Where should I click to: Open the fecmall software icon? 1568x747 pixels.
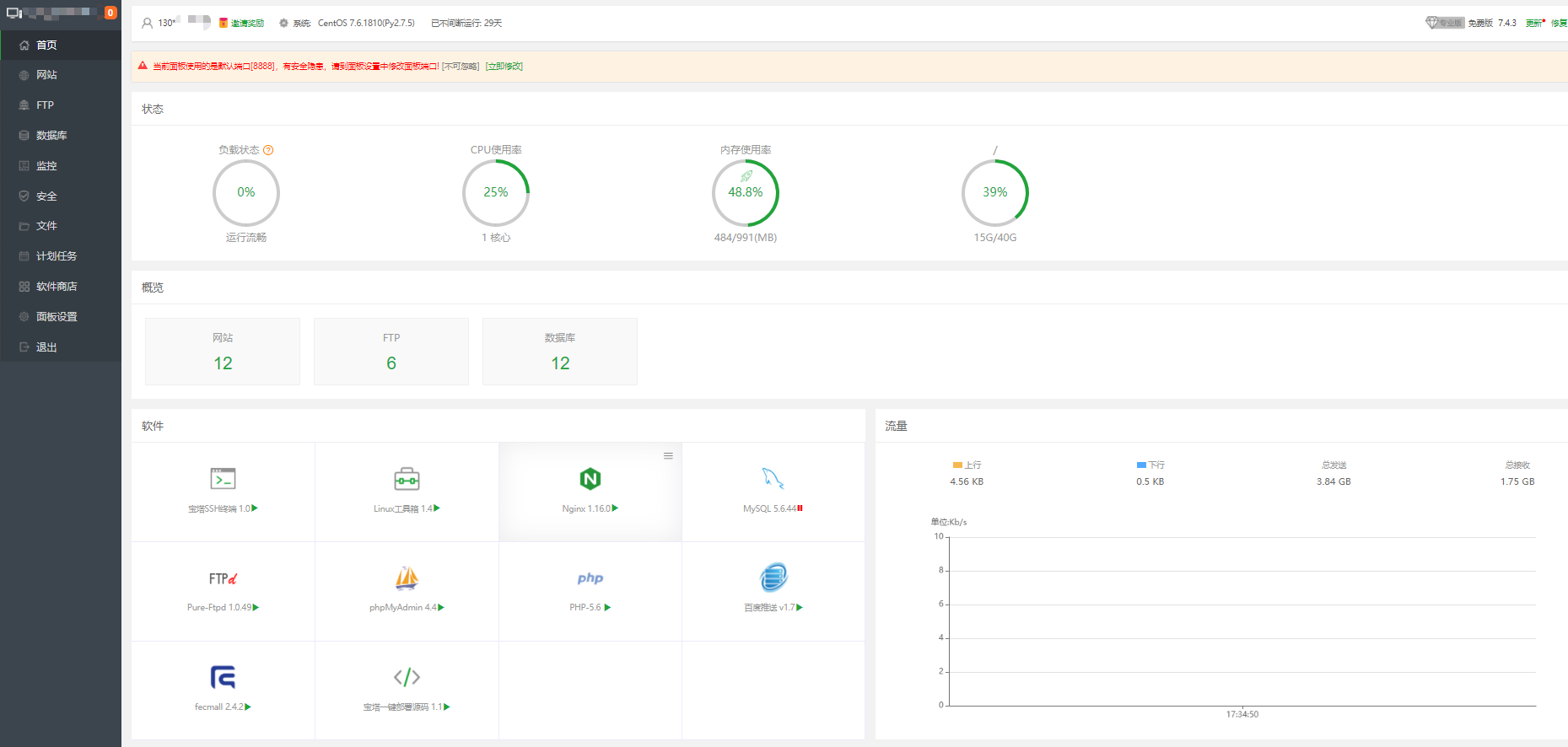(223, 677)
